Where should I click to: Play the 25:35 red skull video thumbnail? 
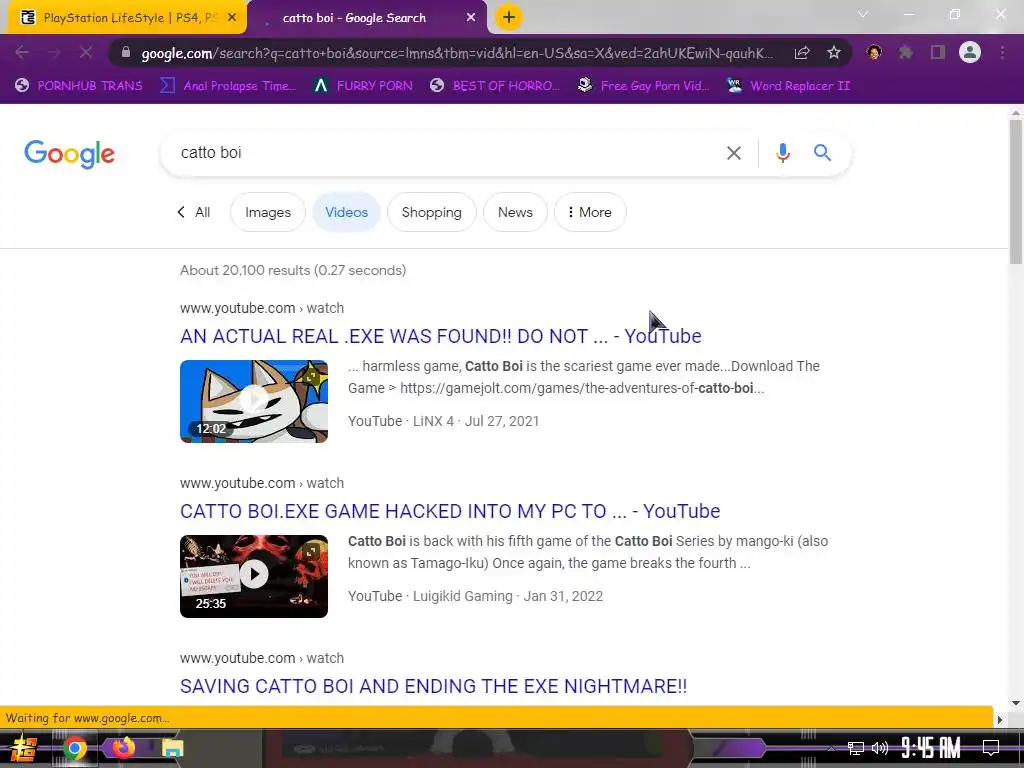(254, 576)
